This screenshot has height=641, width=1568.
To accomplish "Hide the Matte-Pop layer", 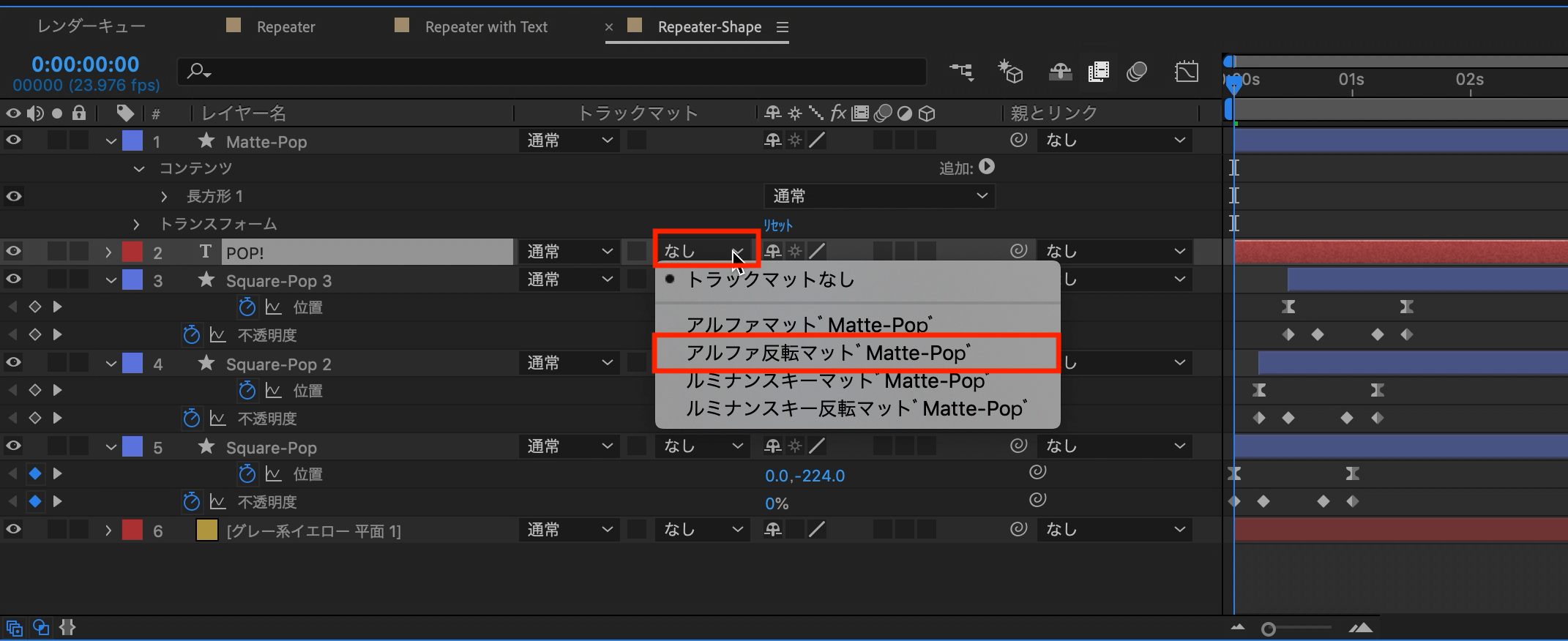I will (x=13, y=140).
